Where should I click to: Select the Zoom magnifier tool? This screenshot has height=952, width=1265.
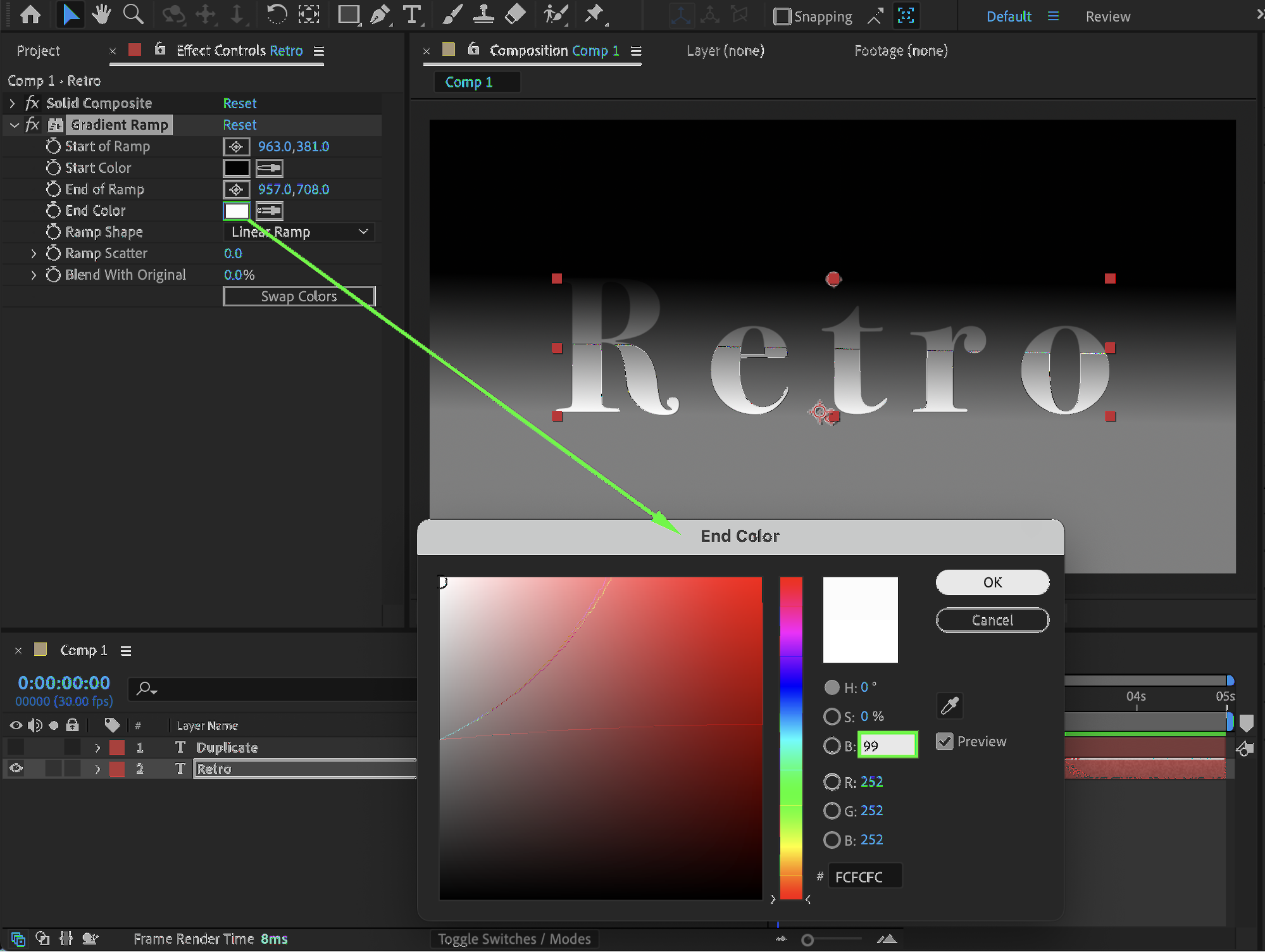click(x=133, y=15)
